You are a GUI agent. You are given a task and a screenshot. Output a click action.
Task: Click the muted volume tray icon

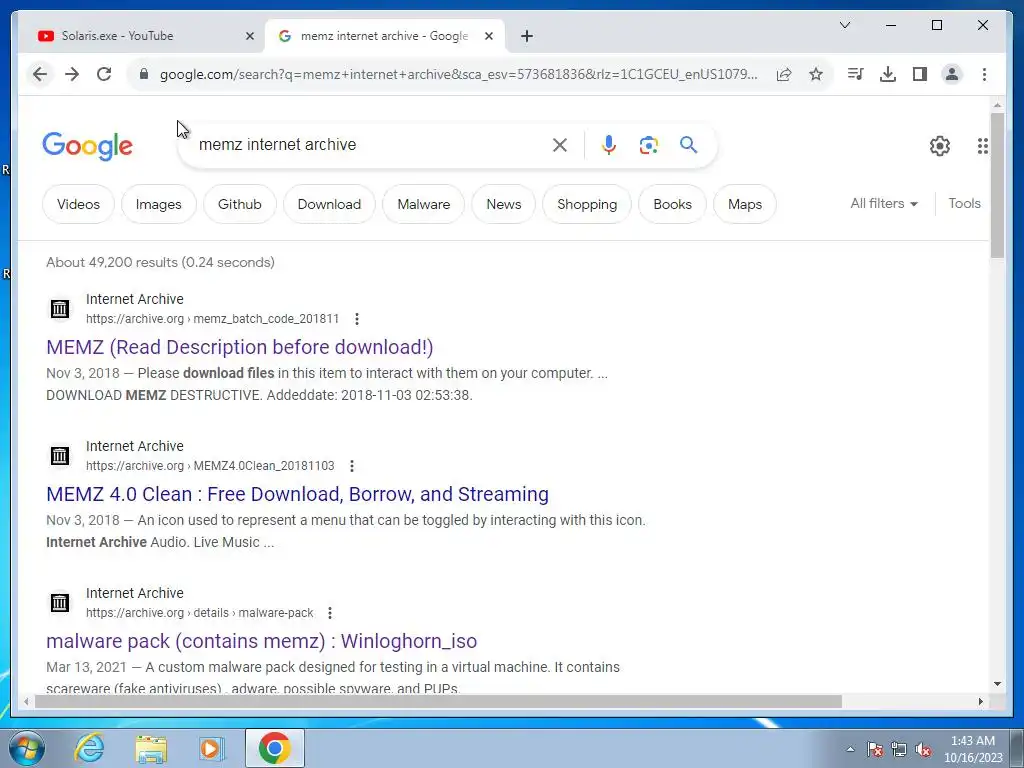click(923, 749)
